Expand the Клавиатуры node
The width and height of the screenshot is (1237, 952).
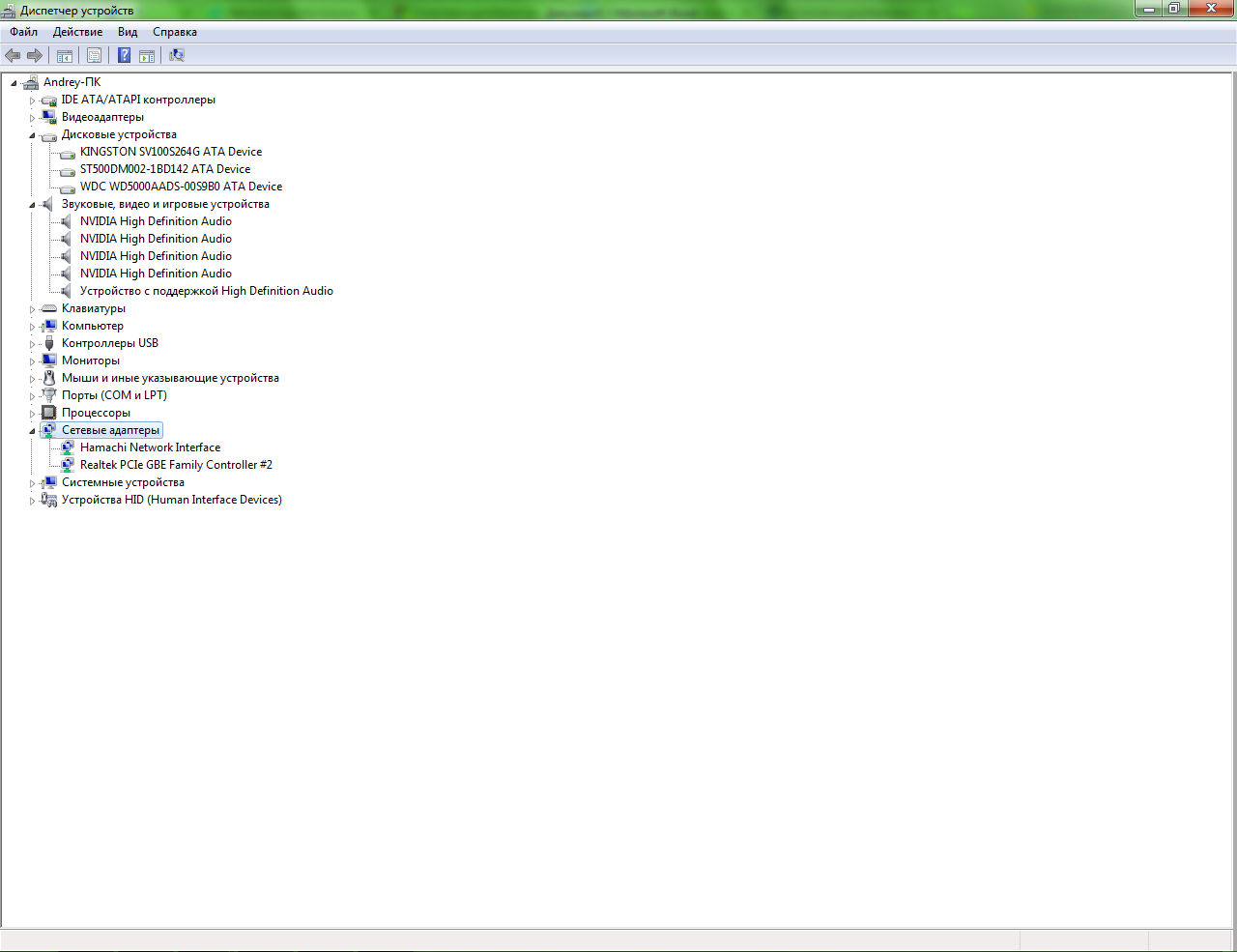pyautogui.click(x=32, y=309)
